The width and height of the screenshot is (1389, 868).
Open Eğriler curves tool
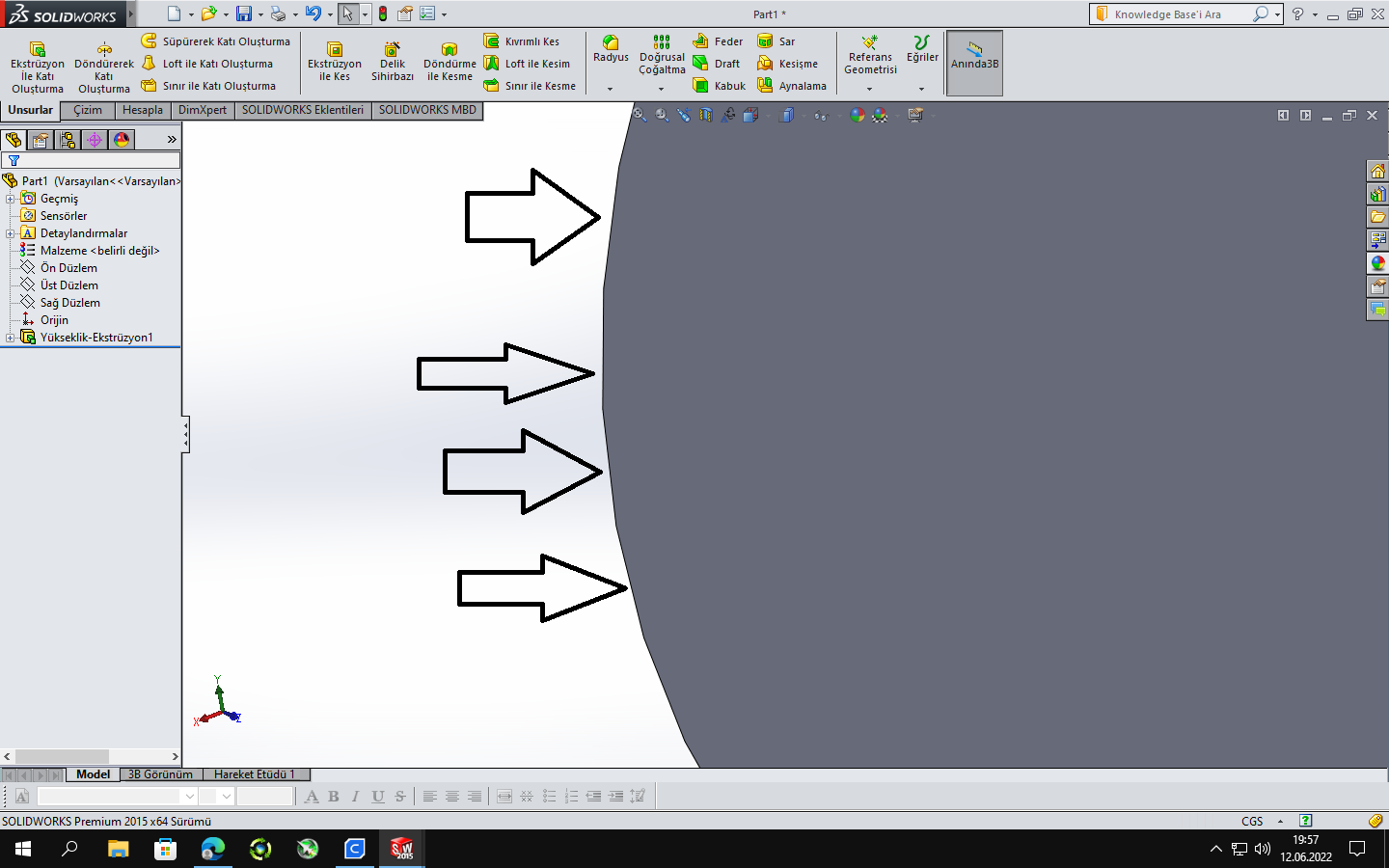(922, 50)
